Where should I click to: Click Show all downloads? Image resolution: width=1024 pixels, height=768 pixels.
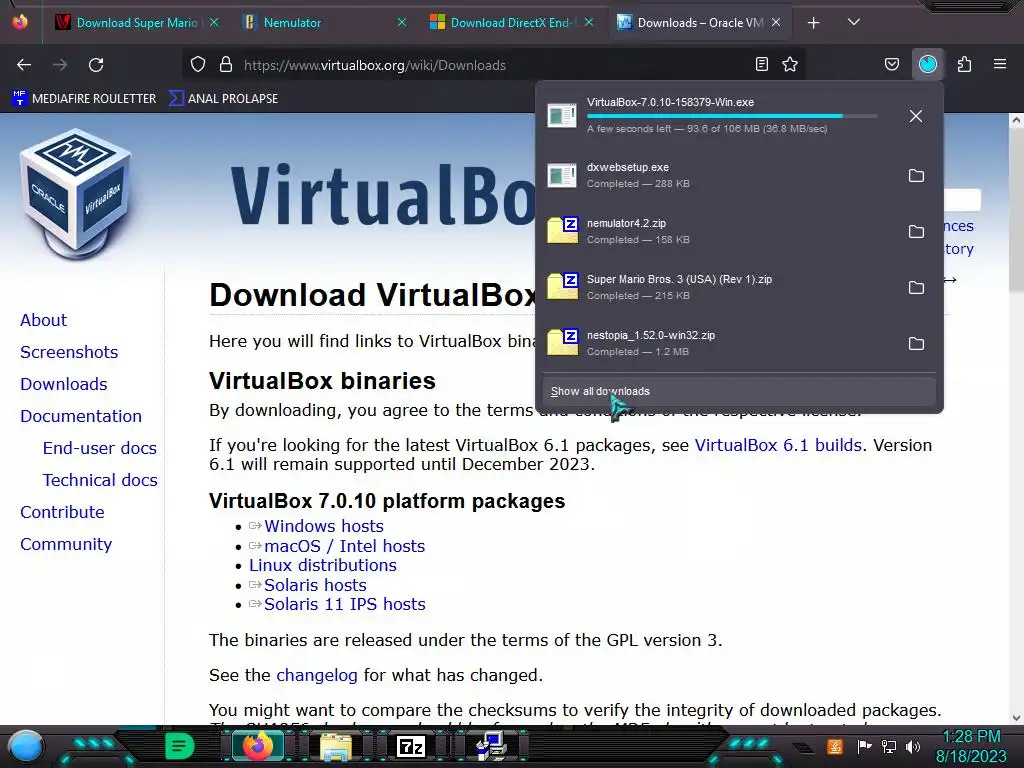(x=739, y=391)
